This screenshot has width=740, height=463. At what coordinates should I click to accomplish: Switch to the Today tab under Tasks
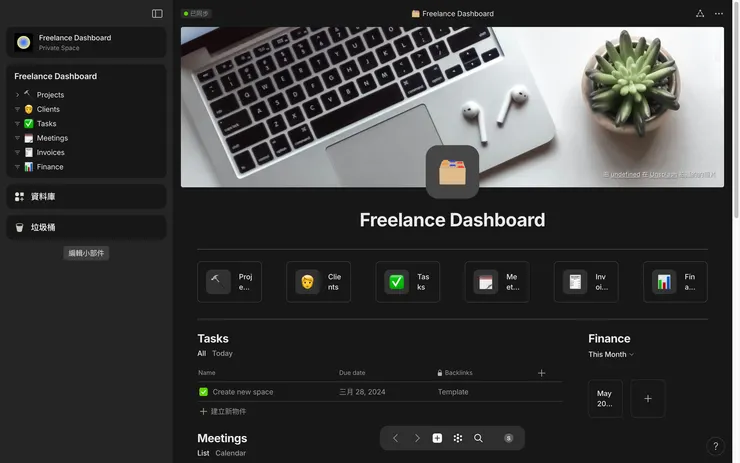[222, 354]
